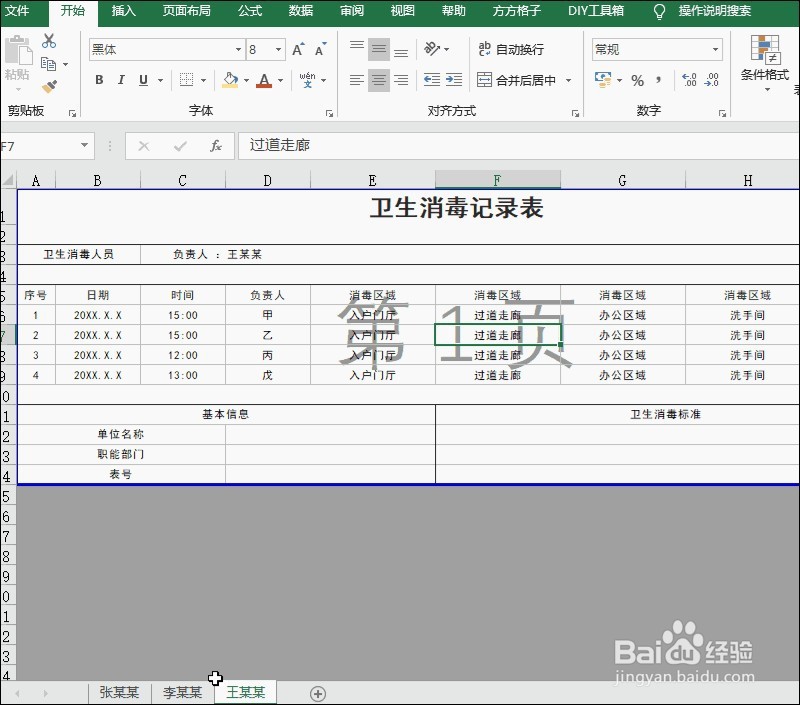Apply bold formatting with the B icon
Image resolution: width=800 pixels, height=705 pixels.
pos(99,80)
